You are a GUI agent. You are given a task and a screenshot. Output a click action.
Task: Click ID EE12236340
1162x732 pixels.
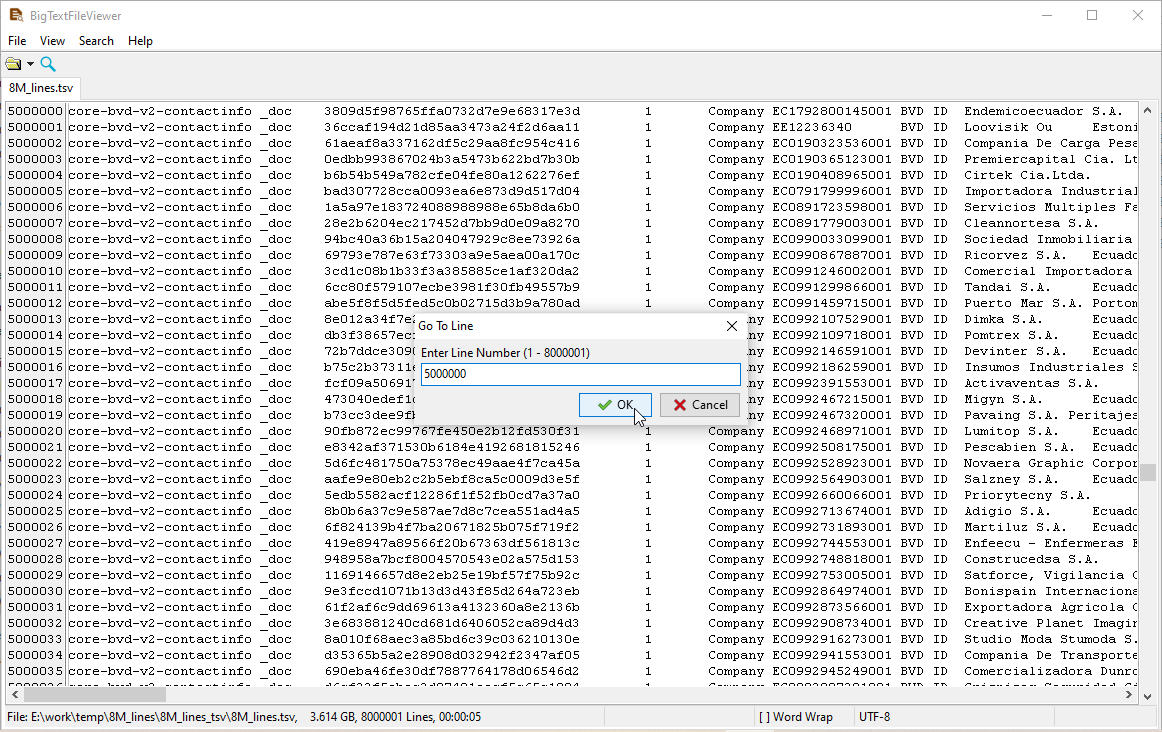[x=812, y=127]
